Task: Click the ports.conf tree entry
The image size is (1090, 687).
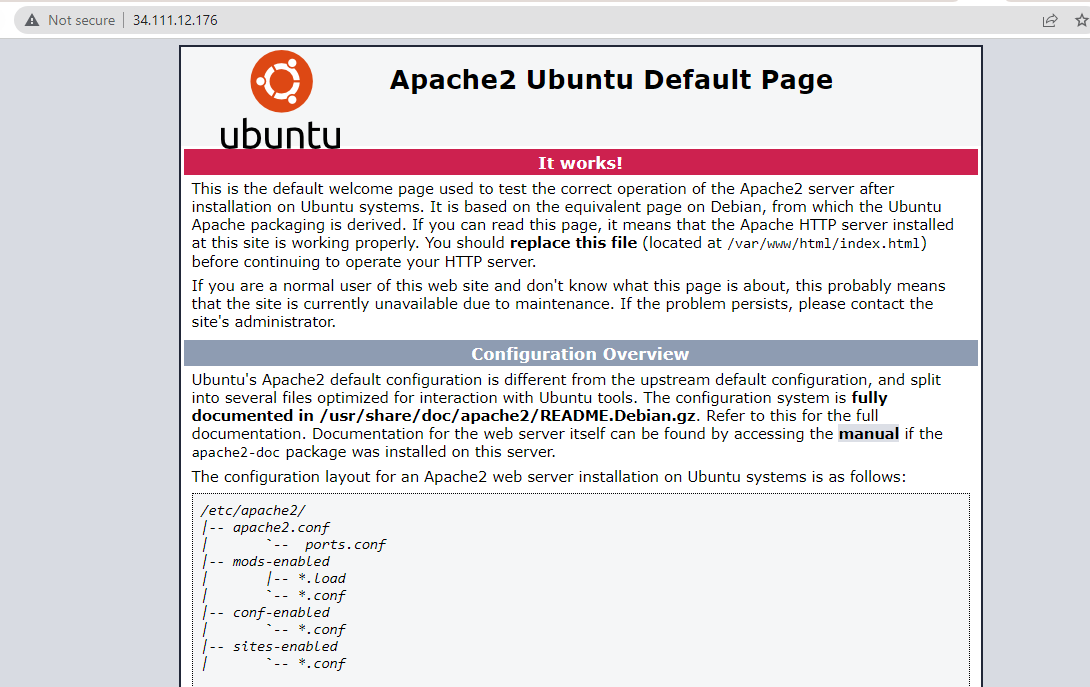Action: click(x=345, y=544)
